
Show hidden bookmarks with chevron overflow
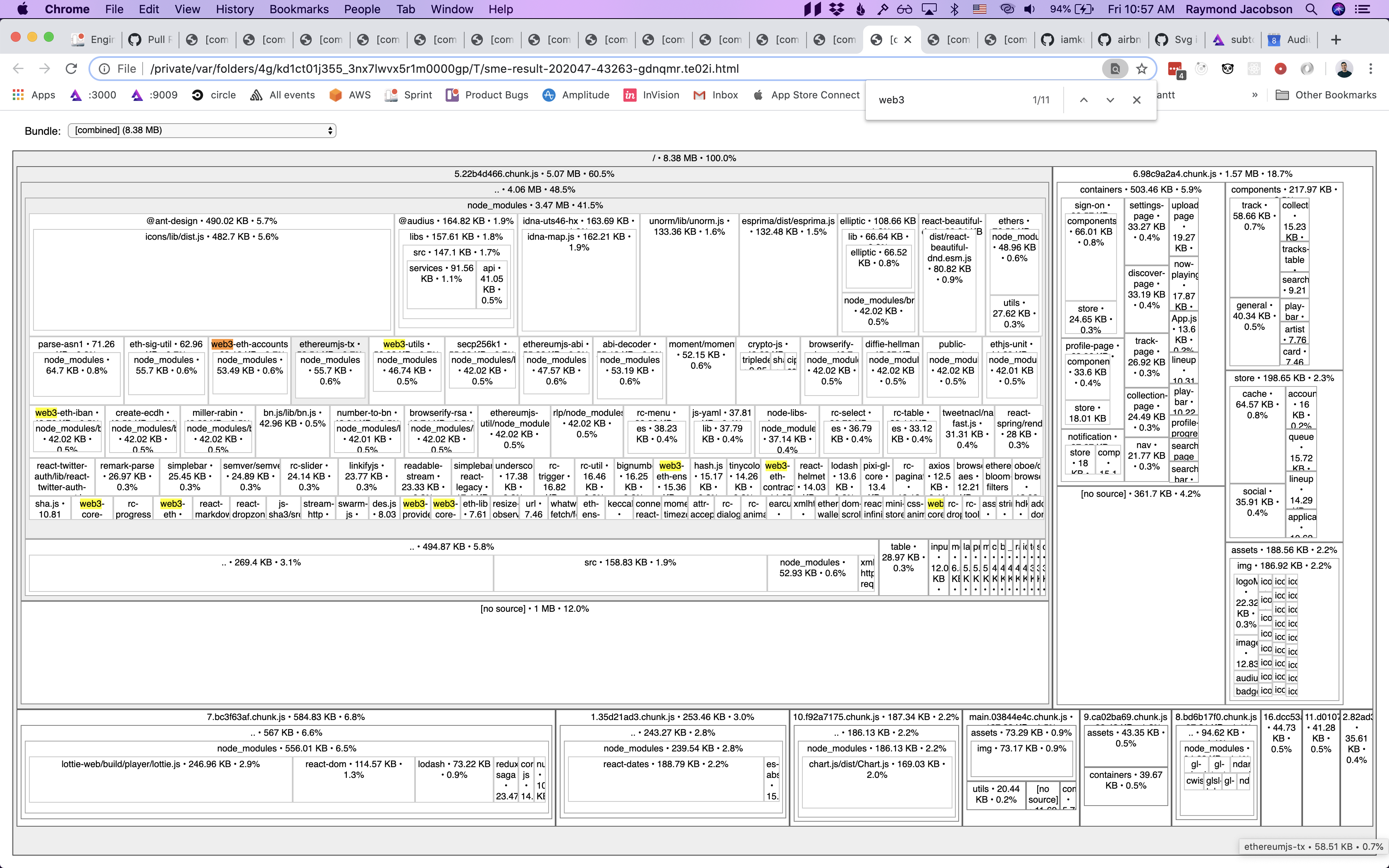[1255, 95]
